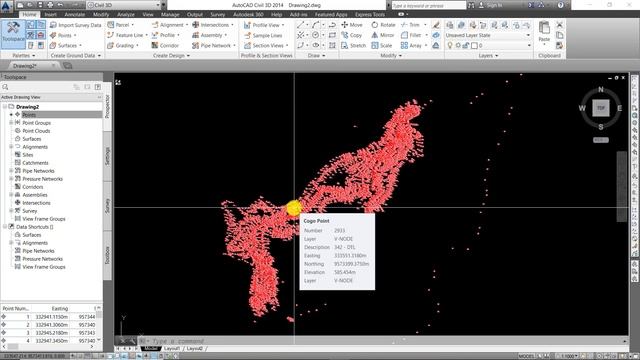Click the Plot printer icon in quick access

(x=50, y=5)
